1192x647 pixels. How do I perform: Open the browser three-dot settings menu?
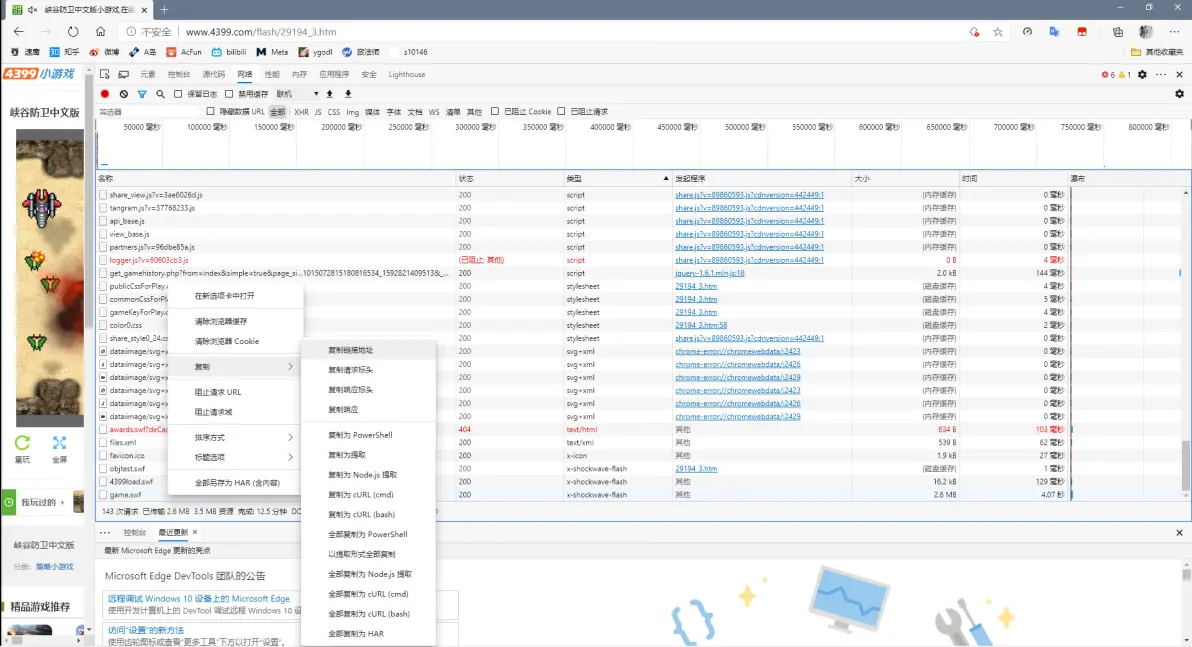[1175, 32]
